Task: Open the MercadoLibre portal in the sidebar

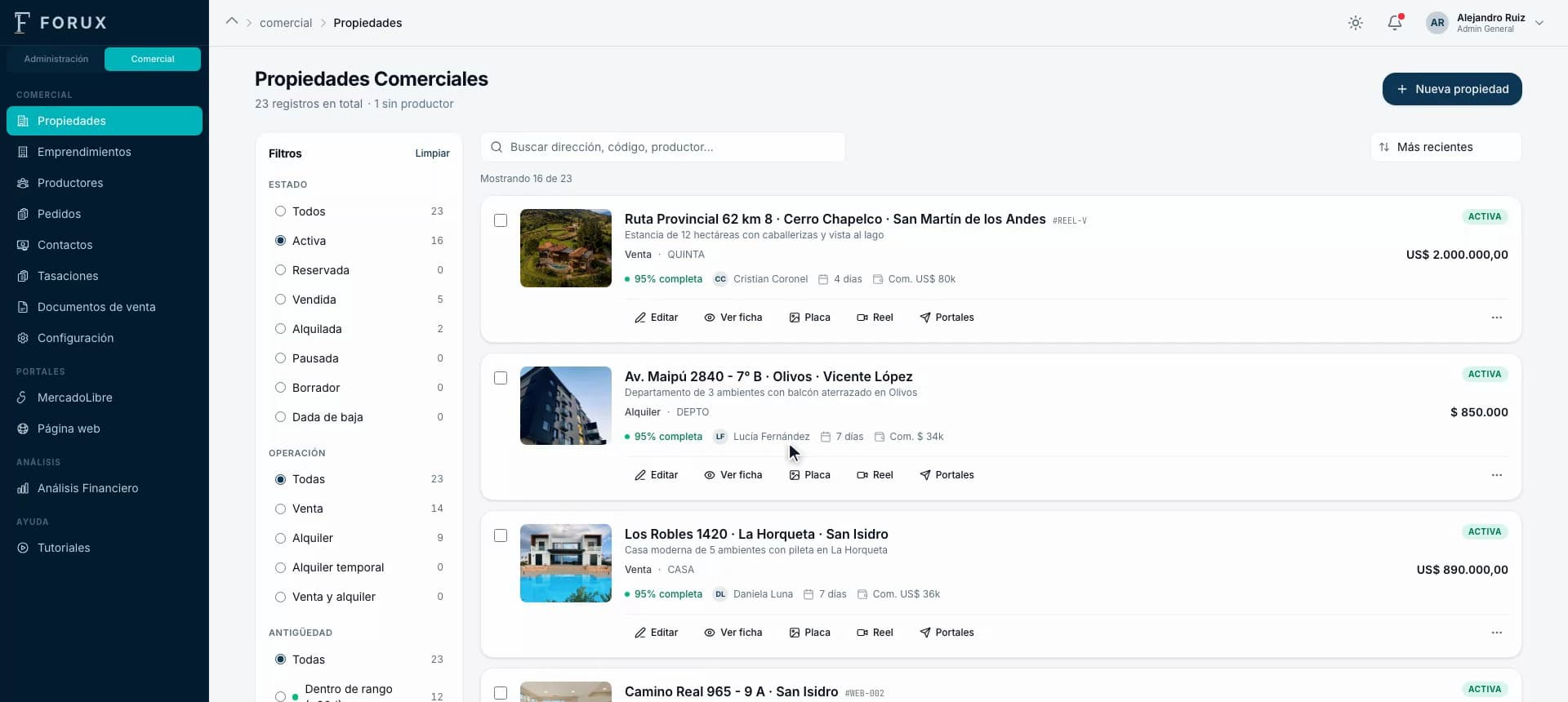Action: 105,398
